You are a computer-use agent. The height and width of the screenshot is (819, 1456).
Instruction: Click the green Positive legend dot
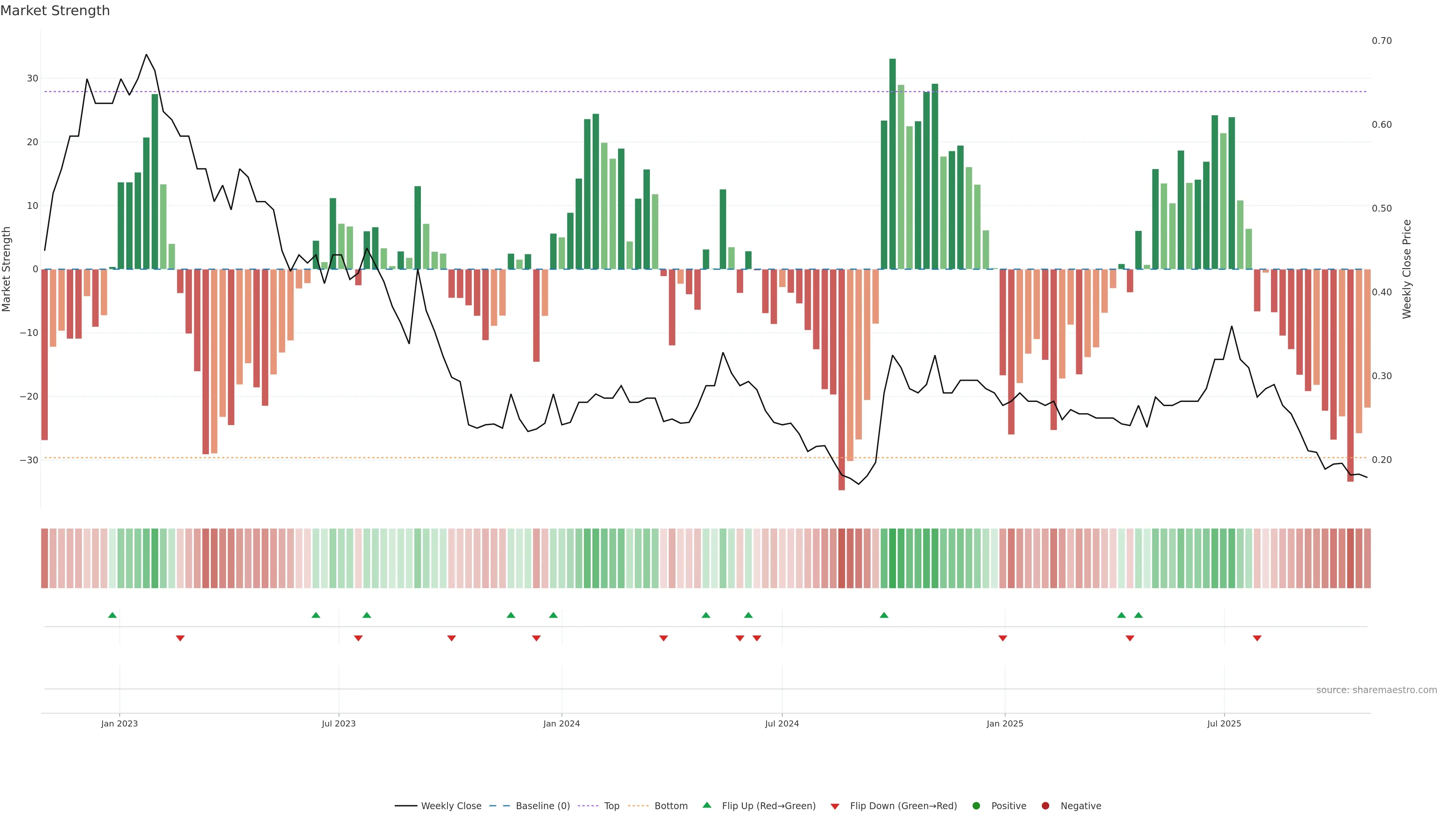[x=976, y=806]
